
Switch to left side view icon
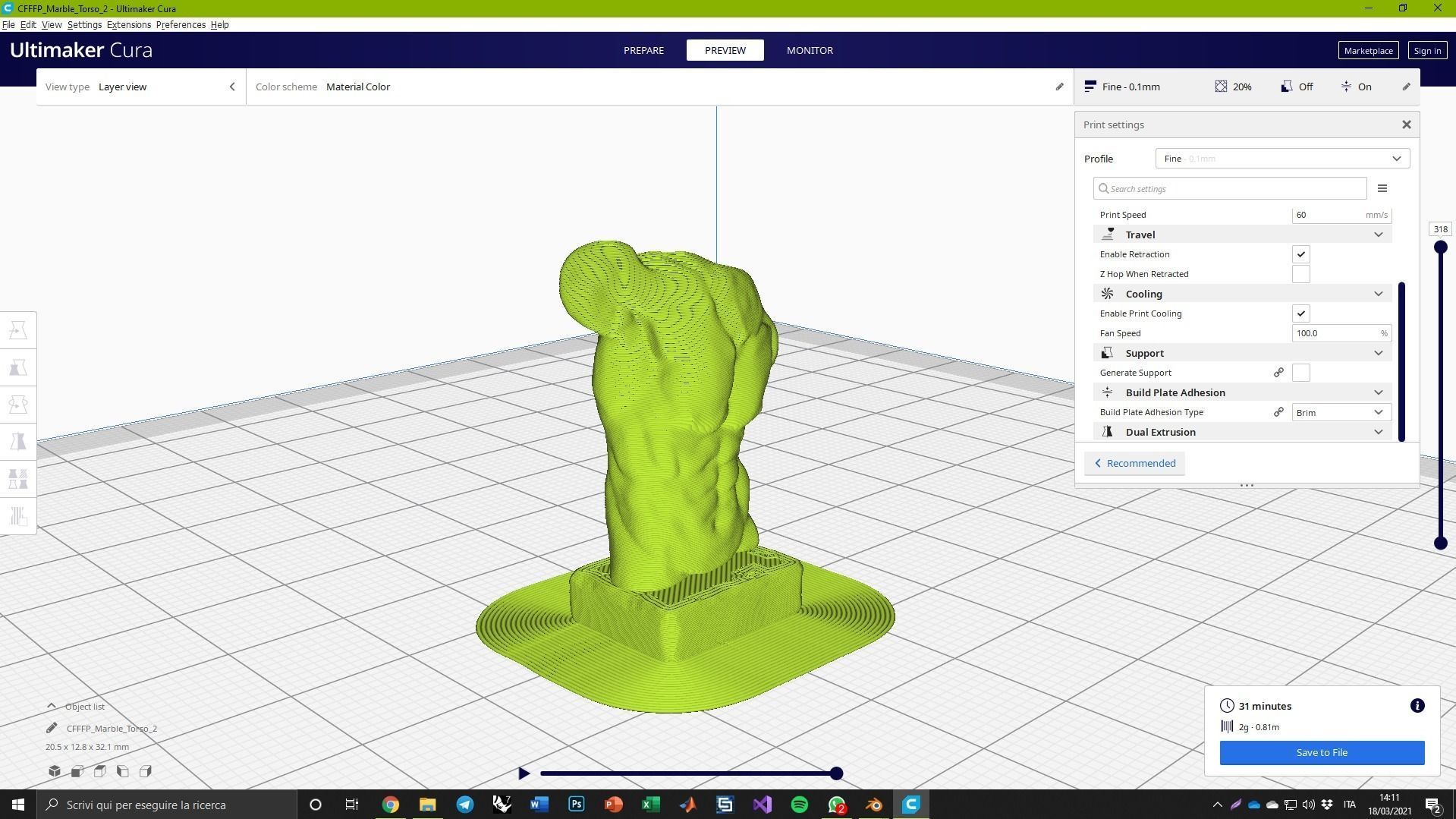(x=123, y=771)
